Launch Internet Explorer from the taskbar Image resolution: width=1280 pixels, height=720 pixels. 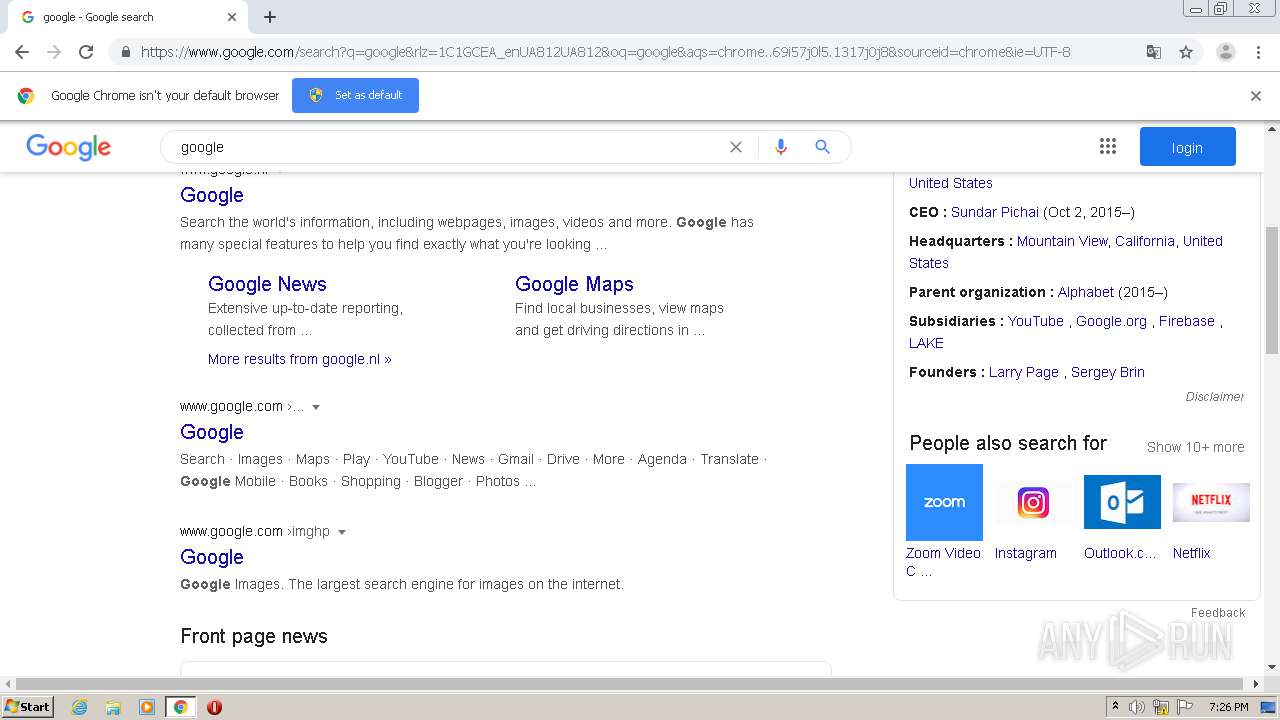pos(79,707)
